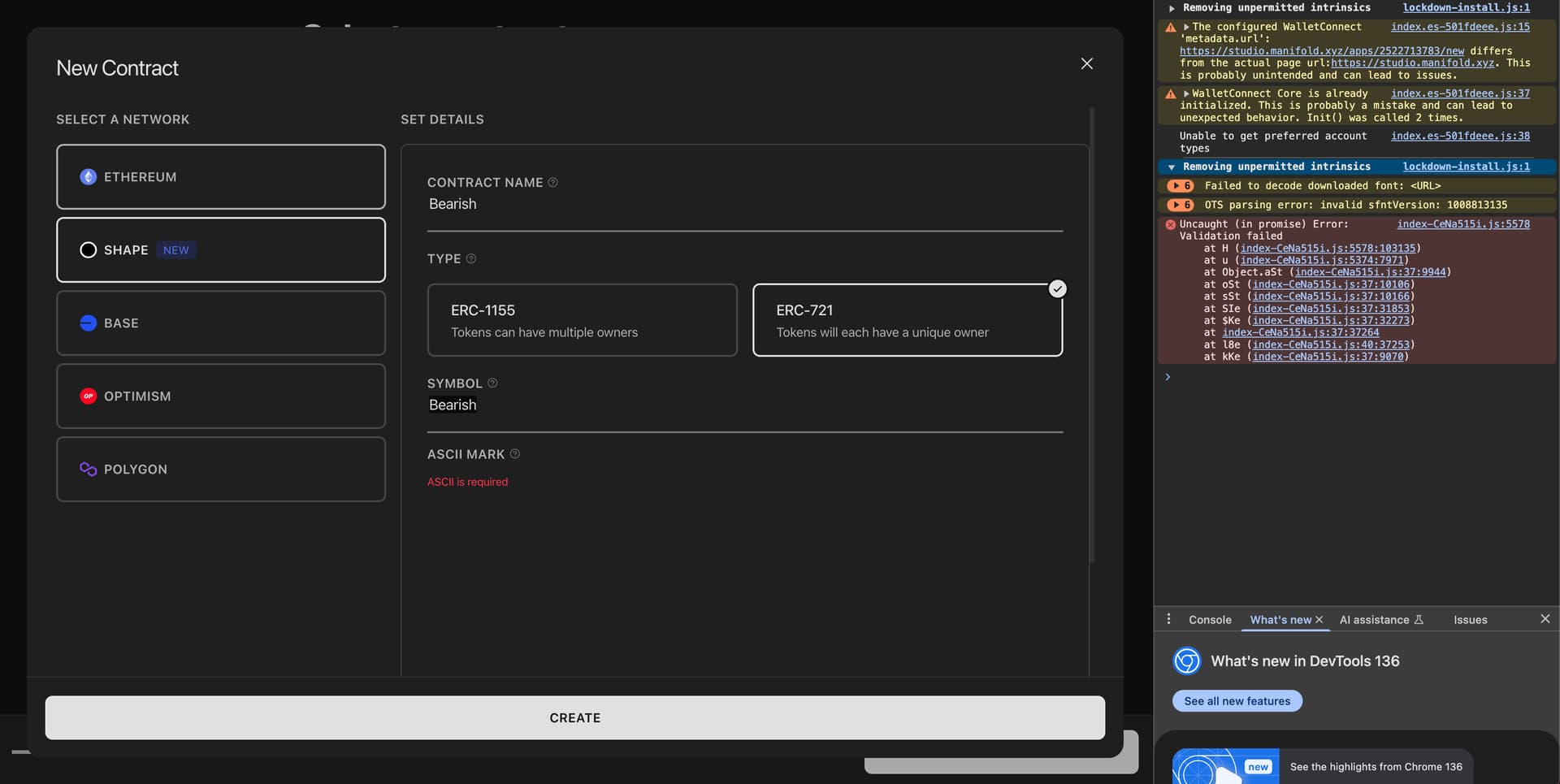
Task: Expand WalletConnect Core already initialized arrow
Action: click(x=1186, y=93)
